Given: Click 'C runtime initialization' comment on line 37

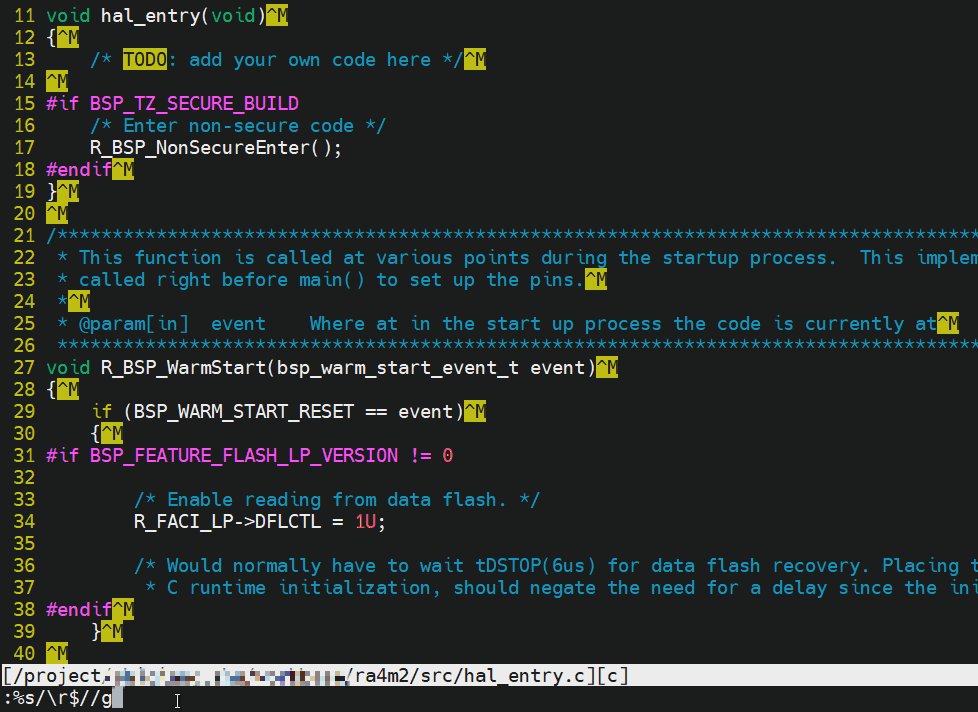Looking at the screenshot, I should [303, 588].
